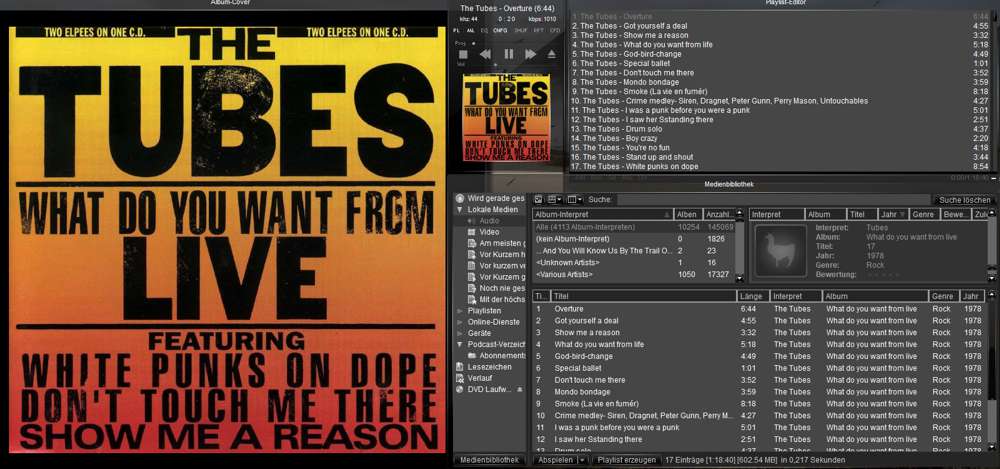The image size is (1000, 469).
Task: Collapse the Lokale Medien tree node
Action: [x=460, y=210]
